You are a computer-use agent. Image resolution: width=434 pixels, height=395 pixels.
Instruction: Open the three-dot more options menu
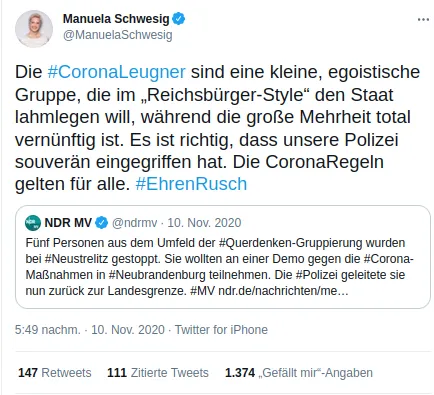[423, 20]
